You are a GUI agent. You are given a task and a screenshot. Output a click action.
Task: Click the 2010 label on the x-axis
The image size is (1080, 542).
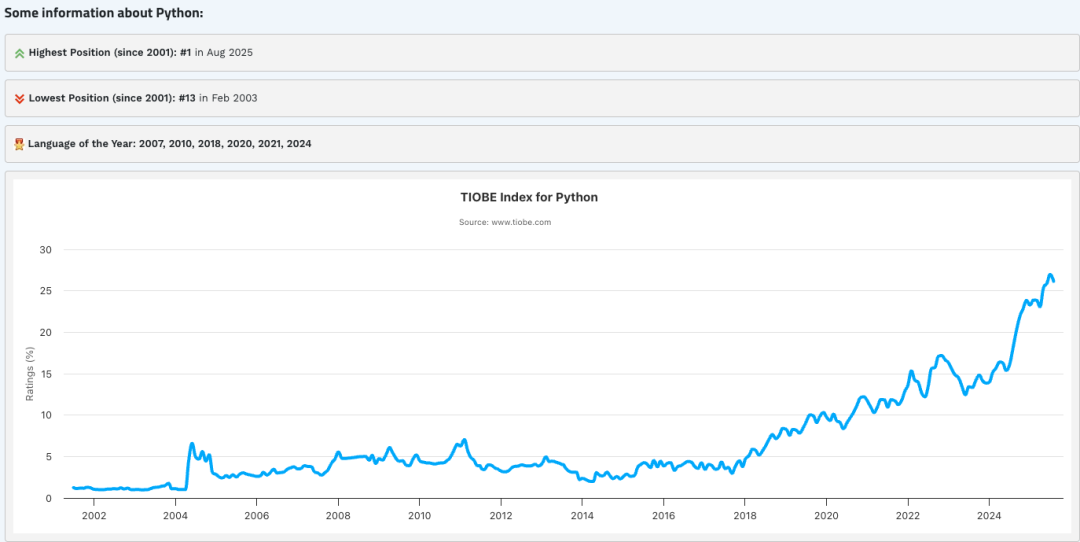point(419,516)
